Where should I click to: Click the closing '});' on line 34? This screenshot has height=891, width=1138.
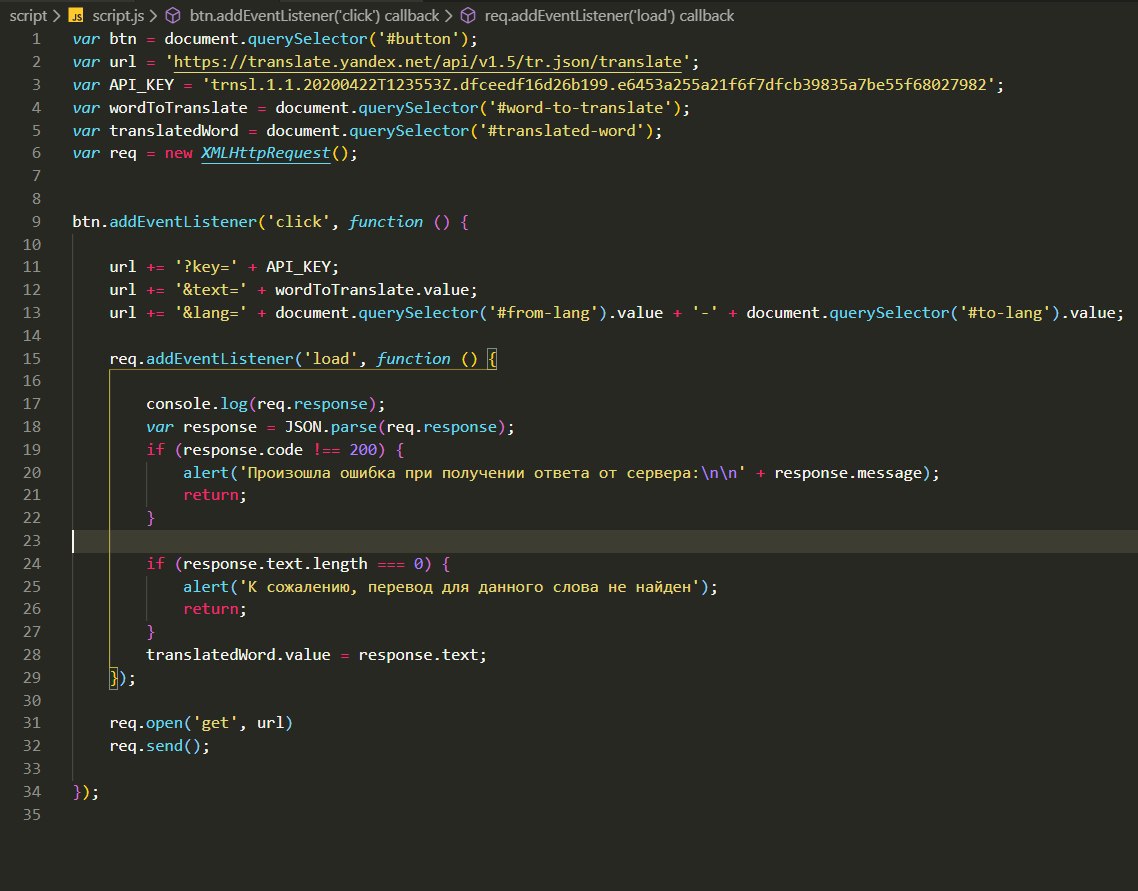(x=86, y=792)
